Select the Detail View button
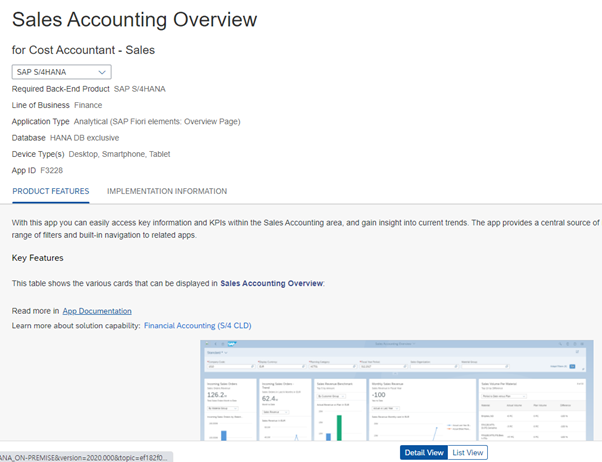 (424, 453)
